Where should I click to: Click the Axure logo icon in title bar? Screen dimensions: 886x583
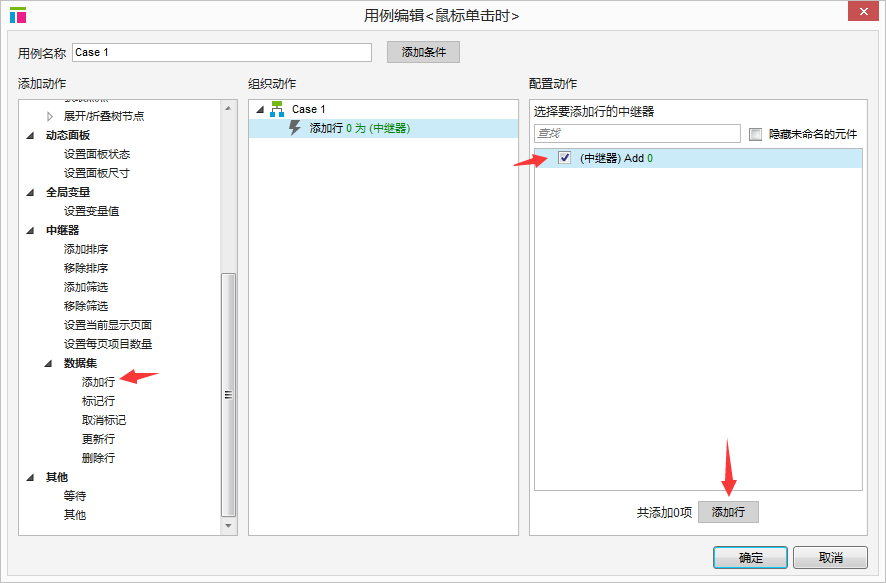click(18, 15)
